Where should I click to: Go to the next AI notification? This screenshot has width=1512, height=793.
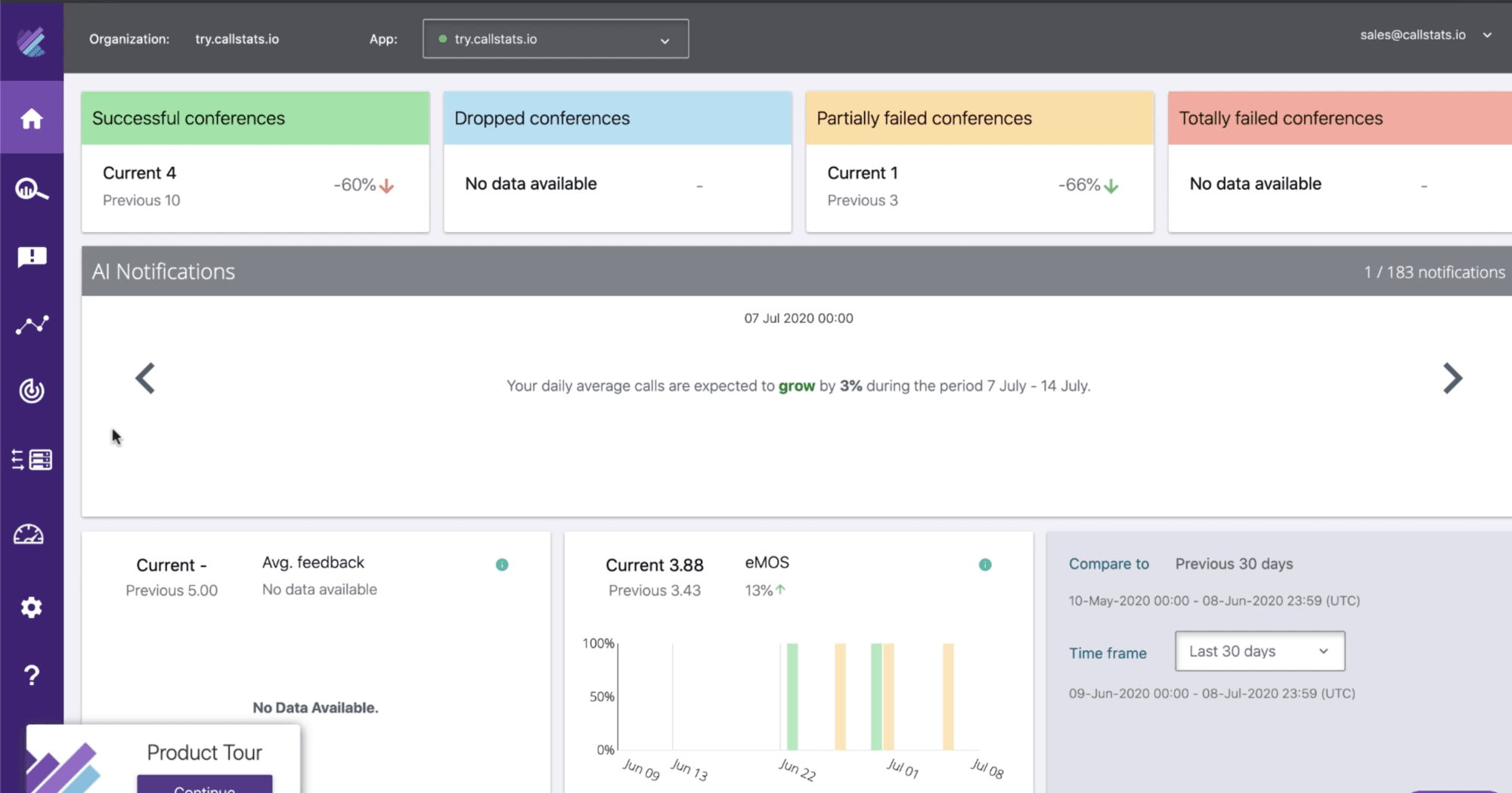(x=1452, y=379)
